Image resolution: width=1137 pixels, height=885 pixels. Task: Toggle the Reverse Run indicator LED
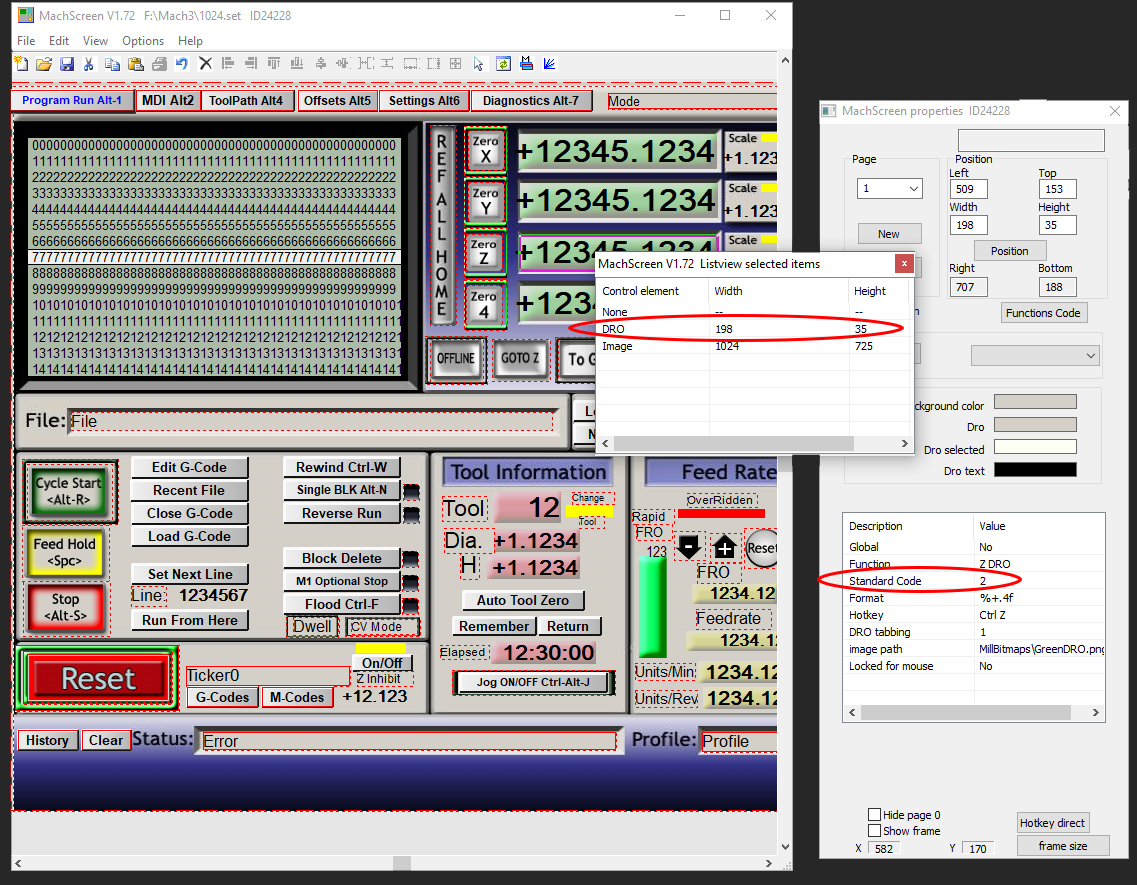coord(411,514)
